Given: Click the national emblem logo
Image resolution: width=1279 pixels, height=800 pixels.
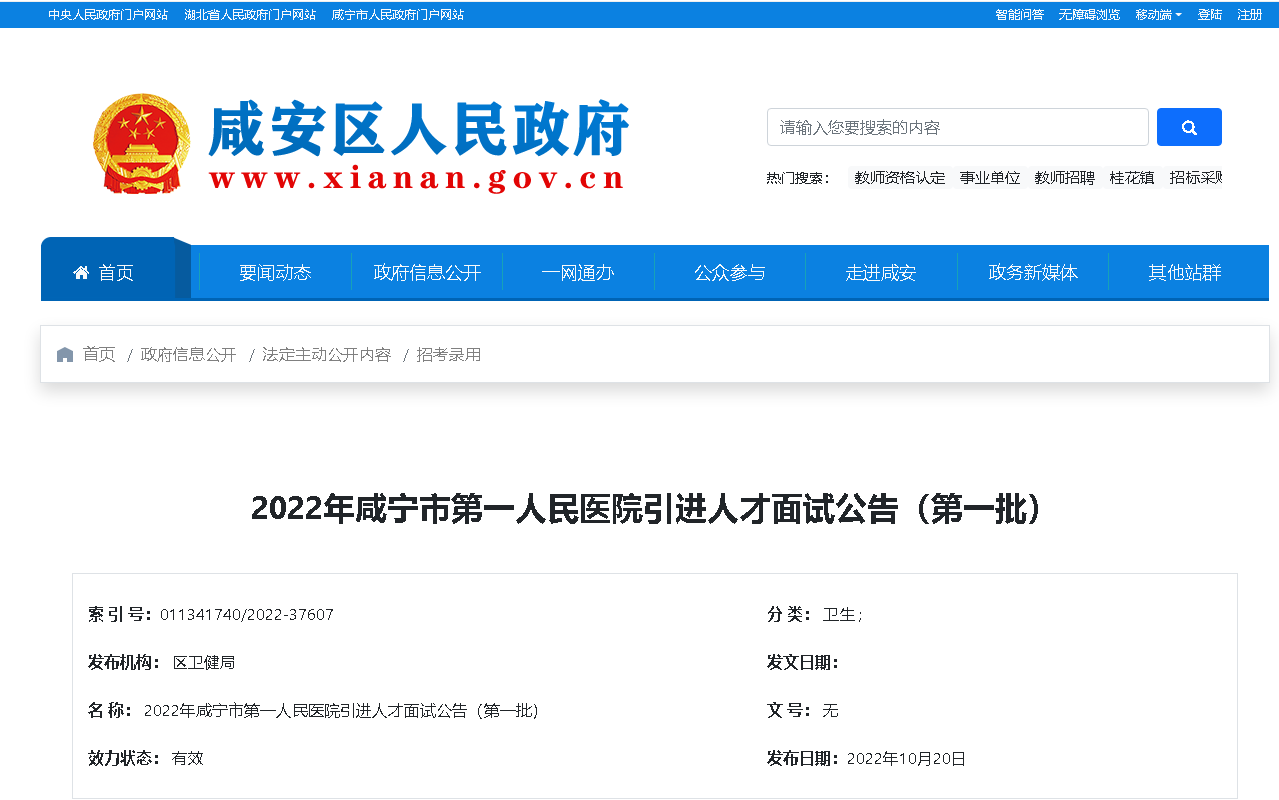Looking at the screenshot, I should (141, 143).
